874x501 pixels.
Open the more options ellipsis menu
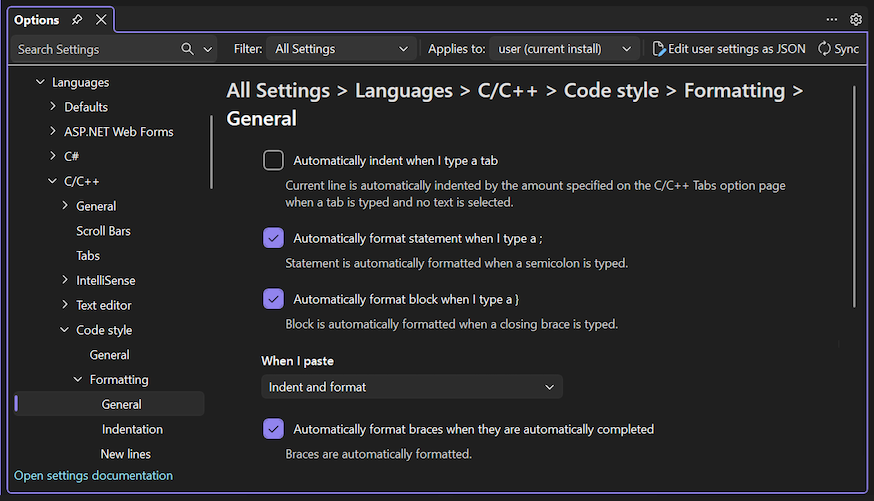click(x=832, y=19)
